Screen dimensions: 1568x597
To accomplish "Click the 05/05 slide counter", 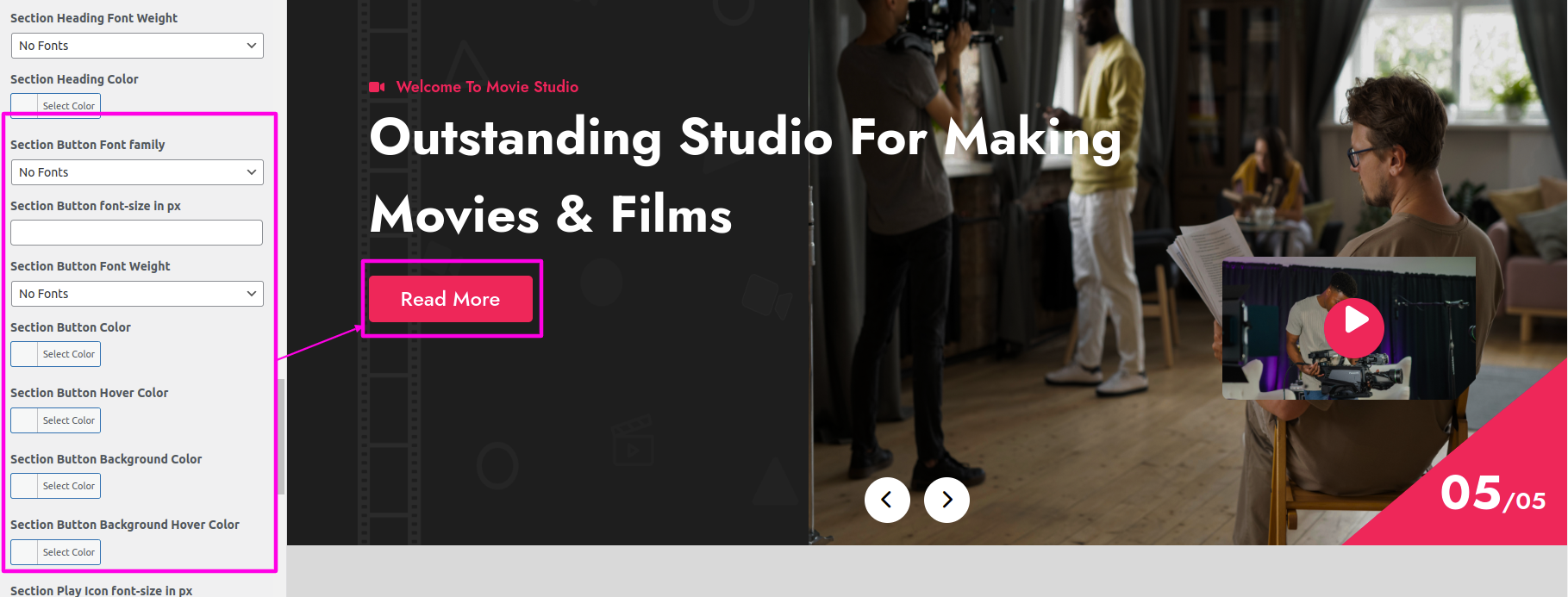I will 1492,494.
